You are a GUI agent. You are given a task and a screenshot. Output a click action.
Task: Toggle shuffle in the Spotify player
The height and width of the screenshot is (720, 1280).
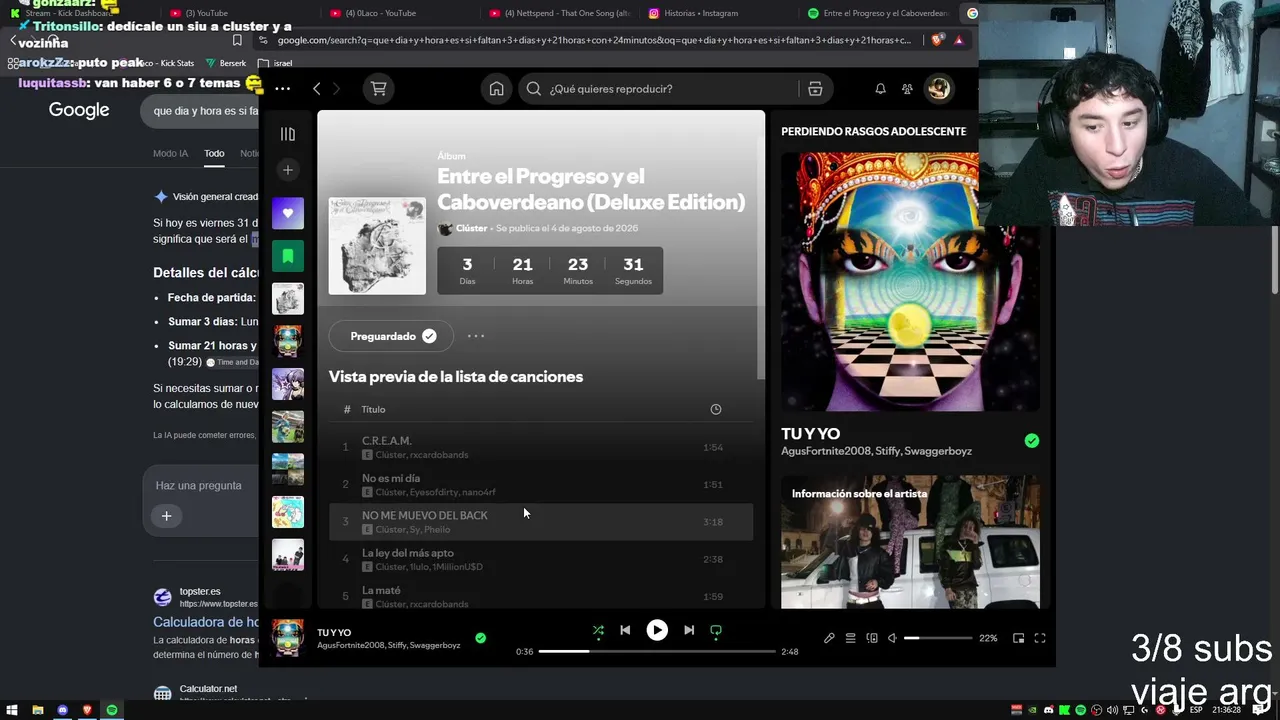[x=598, y=631]
